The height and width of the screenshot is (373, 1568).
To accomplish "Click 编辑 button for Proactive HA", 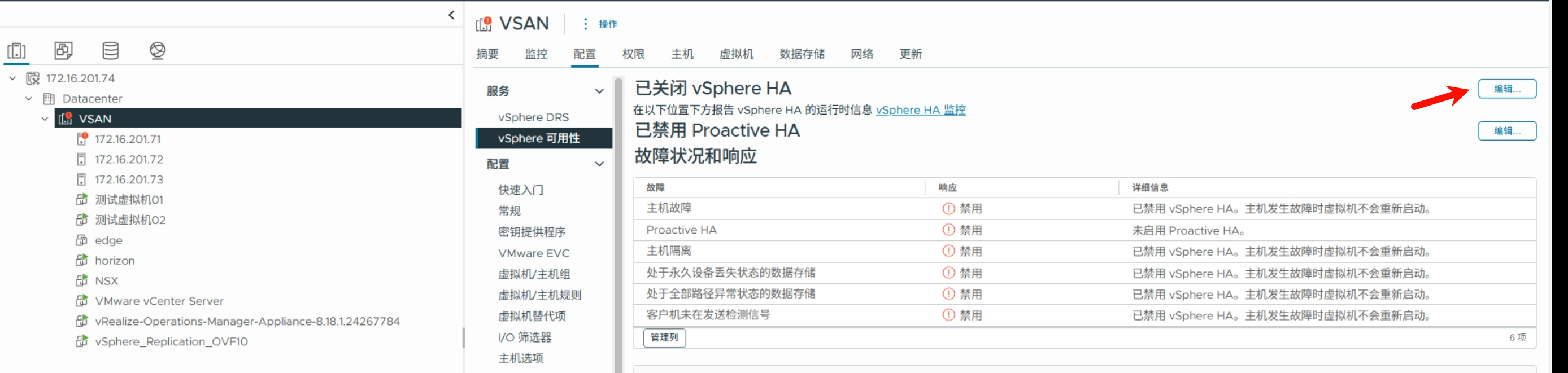I will point(1507,131).
